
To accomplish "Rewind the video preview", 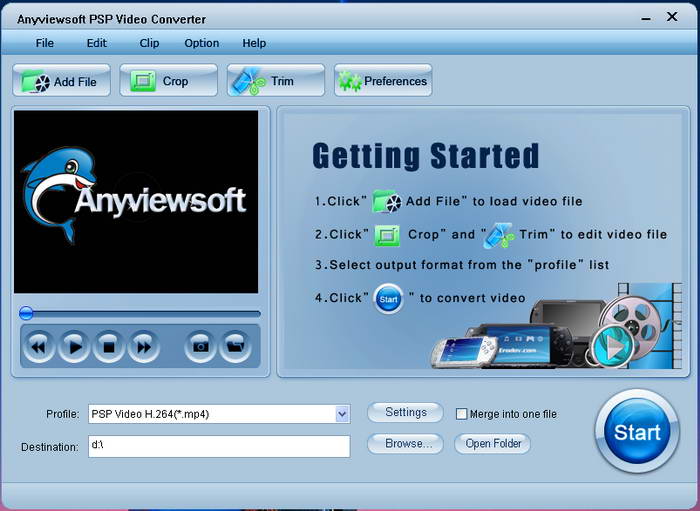I will [x=39, y=346].
